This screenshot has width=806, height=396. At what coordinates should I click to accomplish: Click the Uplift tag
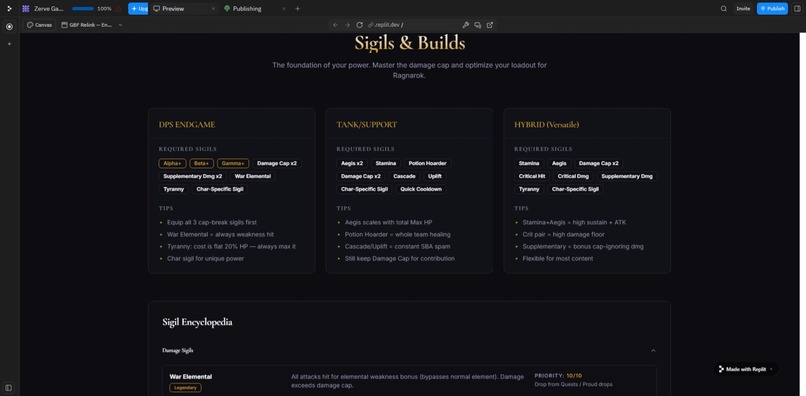coord(434,176)
